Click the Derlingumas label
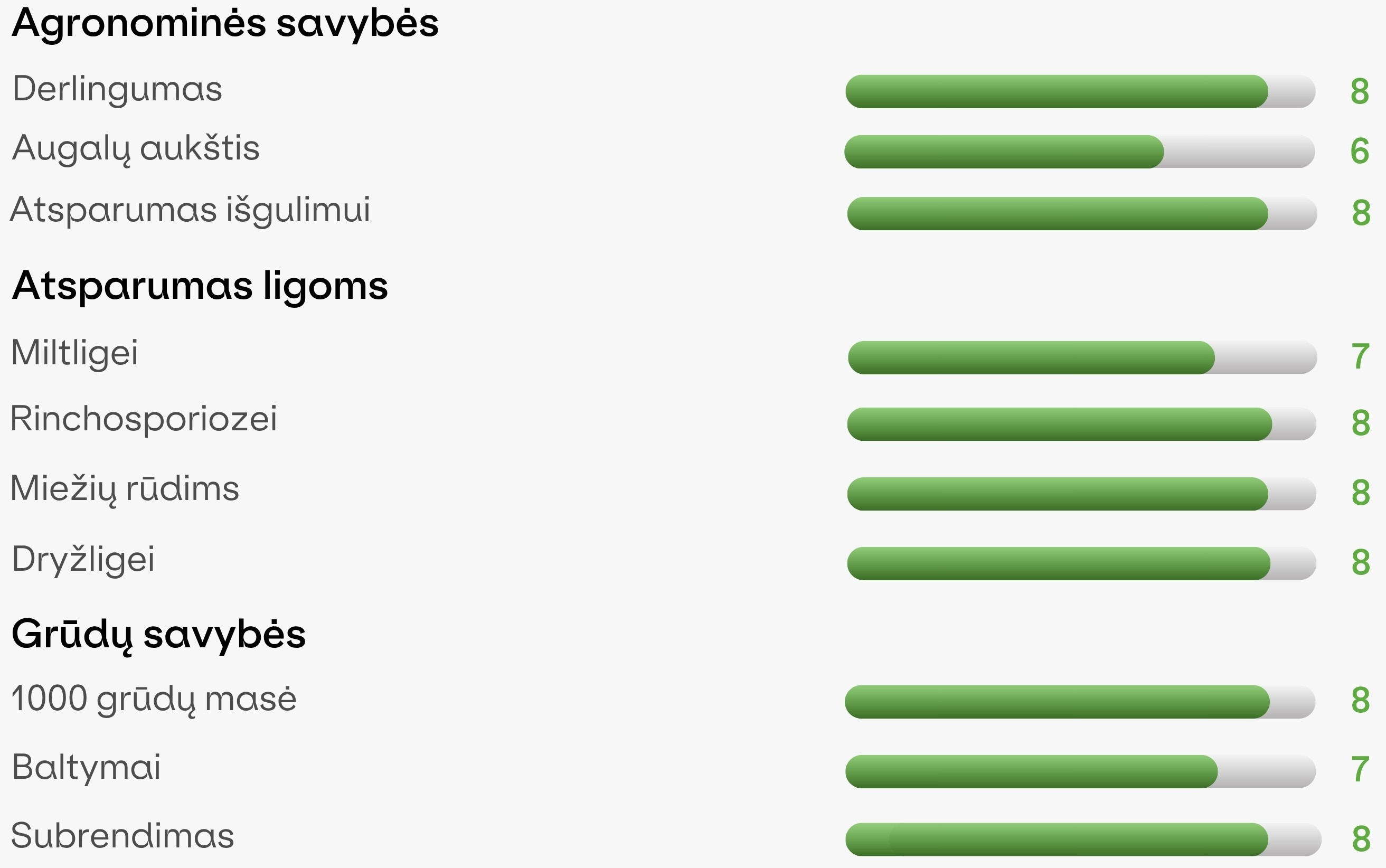The width and height of the screenshot is (1386, 868). pos(117,90)
